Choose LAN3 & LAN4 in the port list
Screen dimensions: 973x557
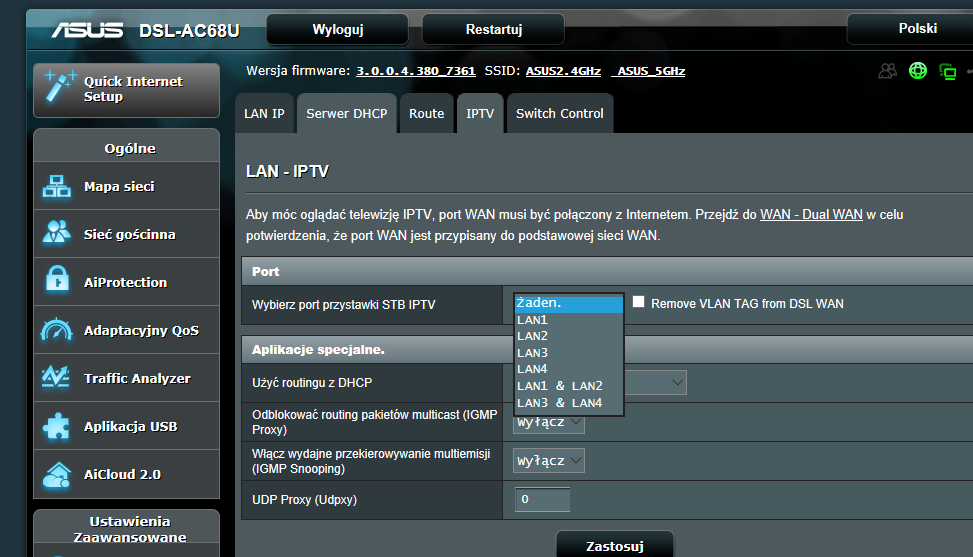560,403
